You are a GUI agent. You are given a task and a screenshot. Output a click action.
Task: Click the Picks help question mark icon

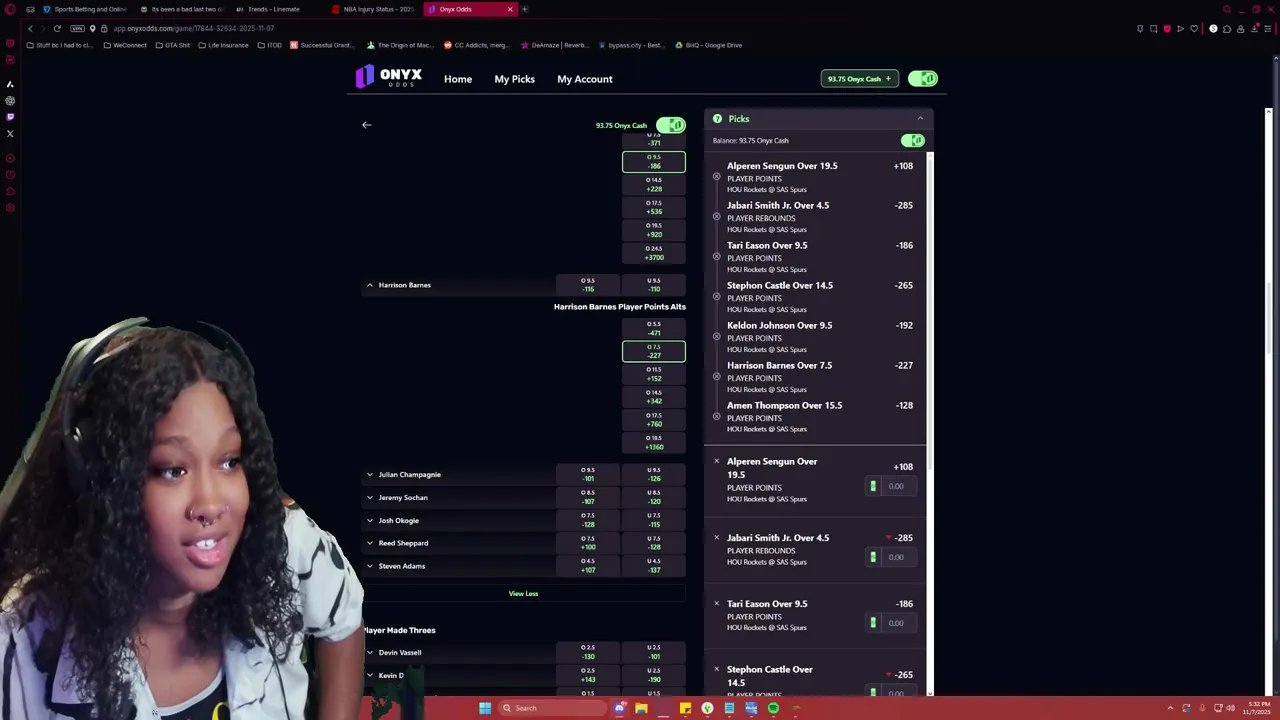pyautogui.click(x=717, y=119)
